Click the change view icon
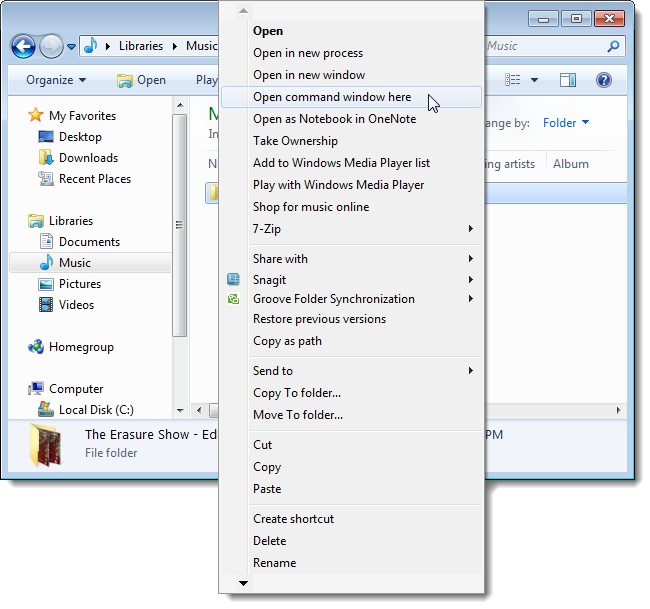 click(x=513, y=80)
